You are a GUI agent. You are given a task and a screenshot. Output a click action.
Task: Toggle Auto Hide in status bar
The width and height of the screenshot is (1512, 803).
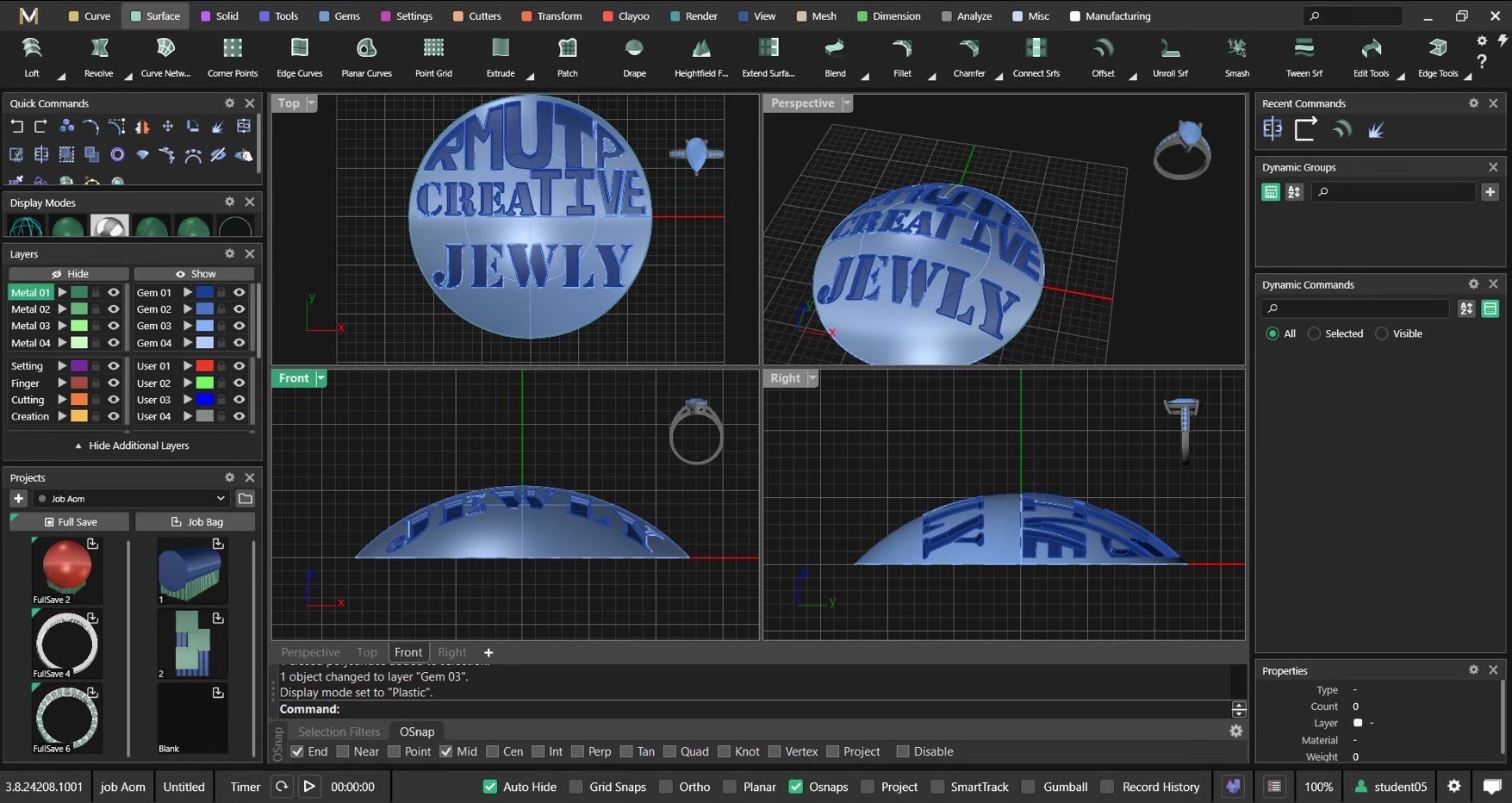pyautogui.click(x=490, y=787)
